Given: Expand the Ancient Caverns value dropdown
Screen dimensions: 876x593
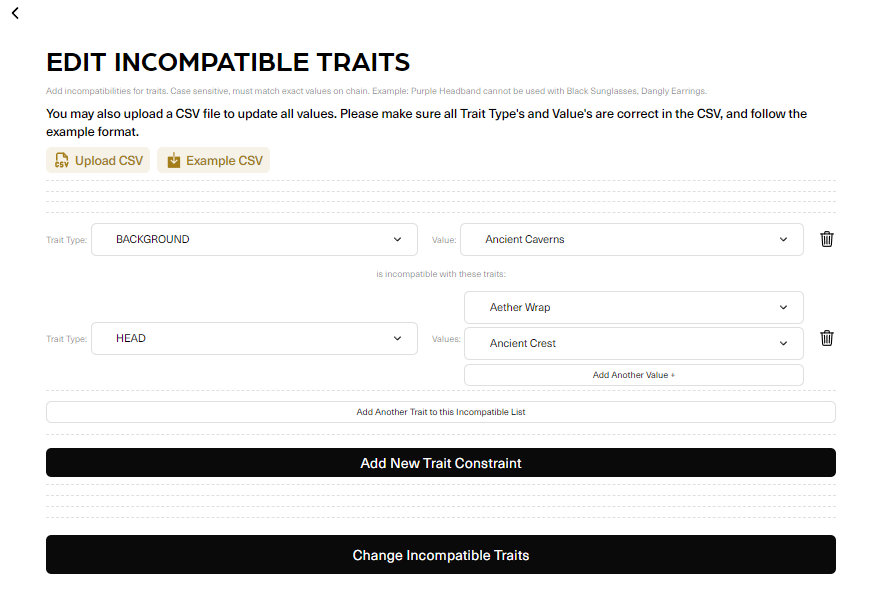Looking at the screenshot, I should tap(631, 239).
